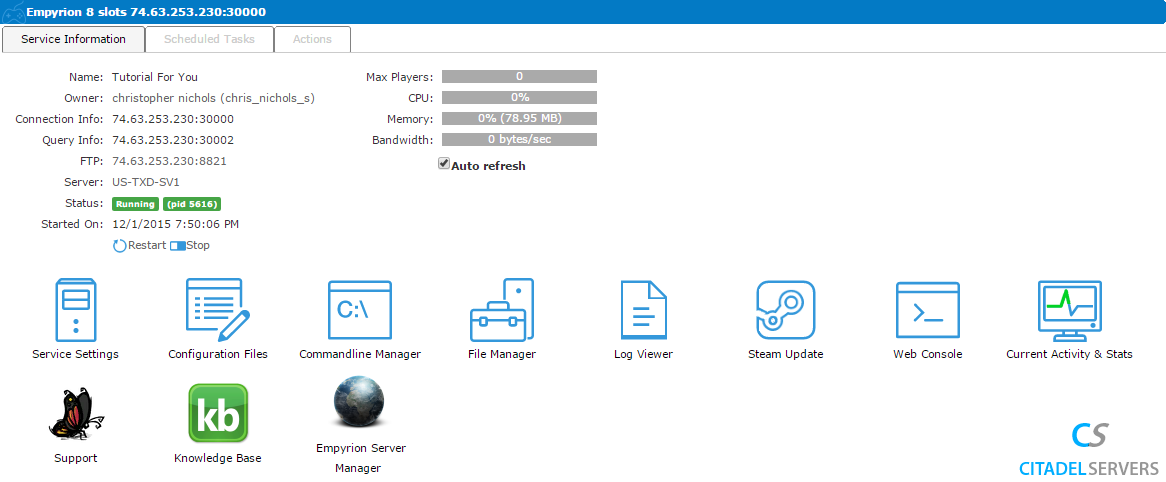This screenshot has width=1166, height=482.
Task: Click the File Manager label
Action: (502, 354)
